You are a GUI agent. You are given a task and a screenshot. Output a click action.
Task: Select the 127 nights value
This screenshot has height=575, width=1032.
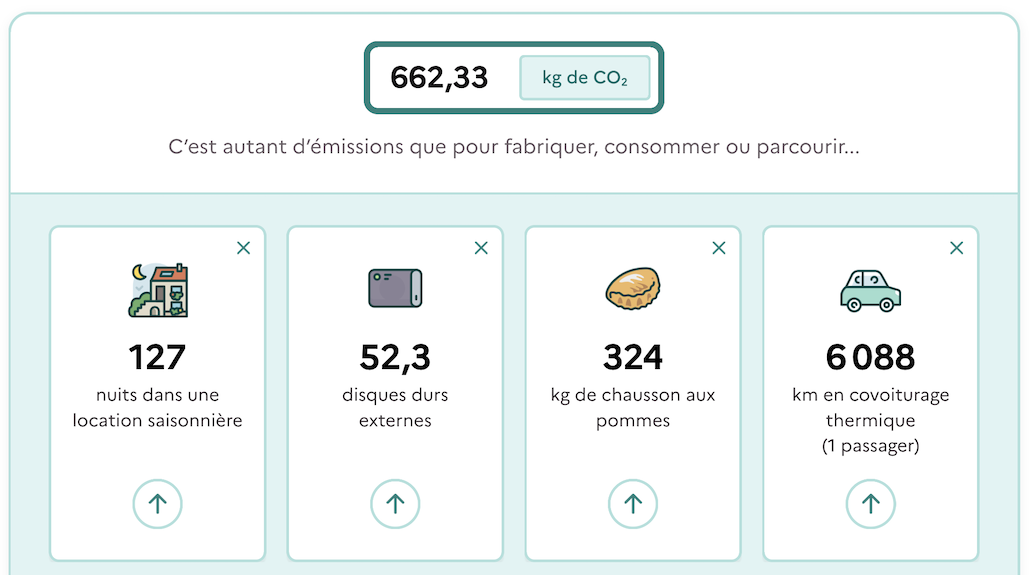point(158,357)
